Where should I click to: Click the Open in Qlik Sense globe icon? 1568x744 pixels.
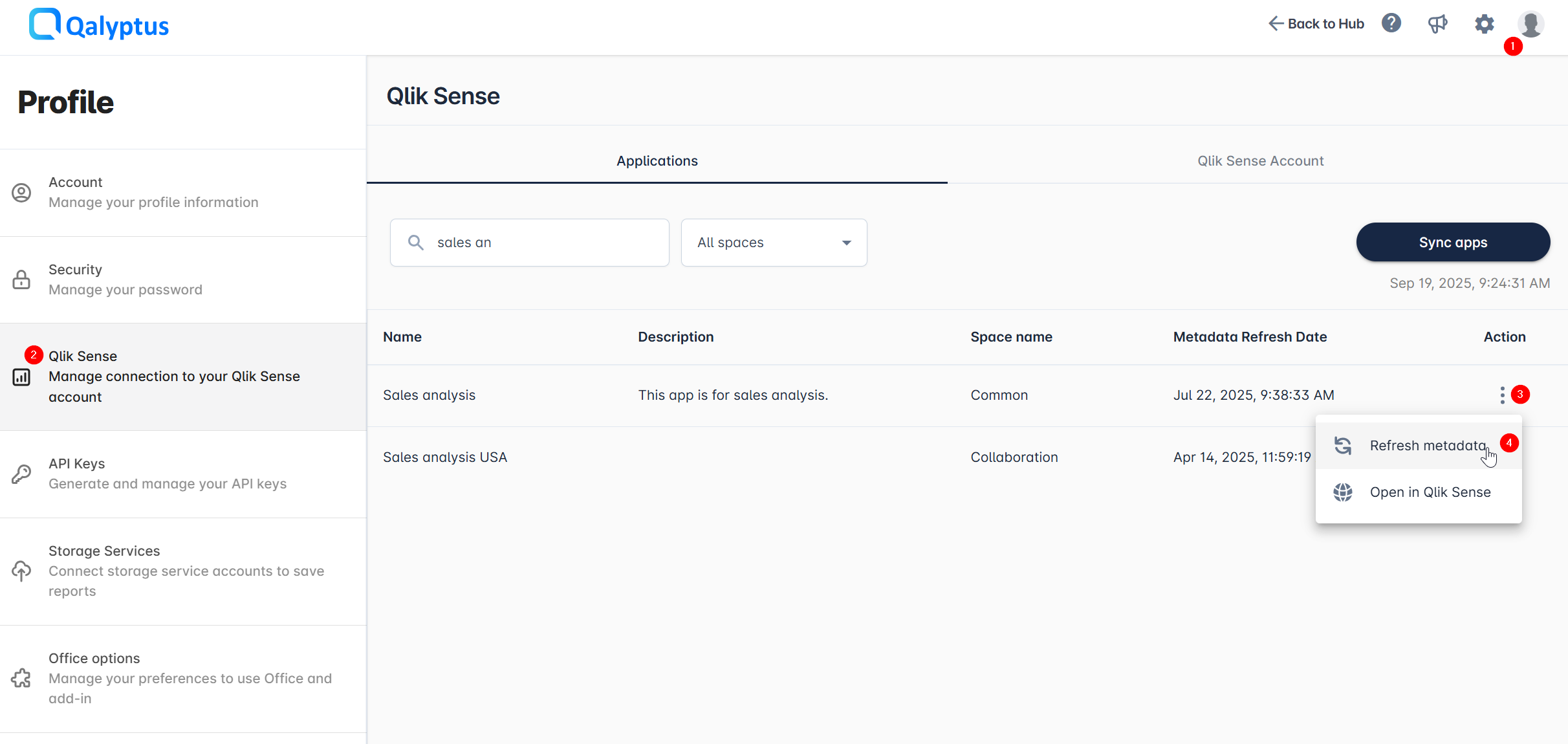pyautogui.click(x=1343, y=492)
